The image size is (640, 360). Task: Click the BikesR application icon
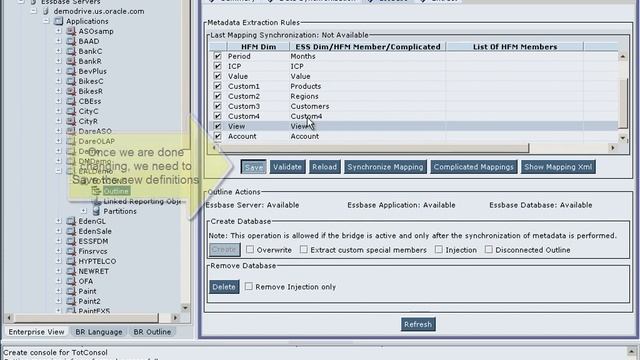[71, 91]
